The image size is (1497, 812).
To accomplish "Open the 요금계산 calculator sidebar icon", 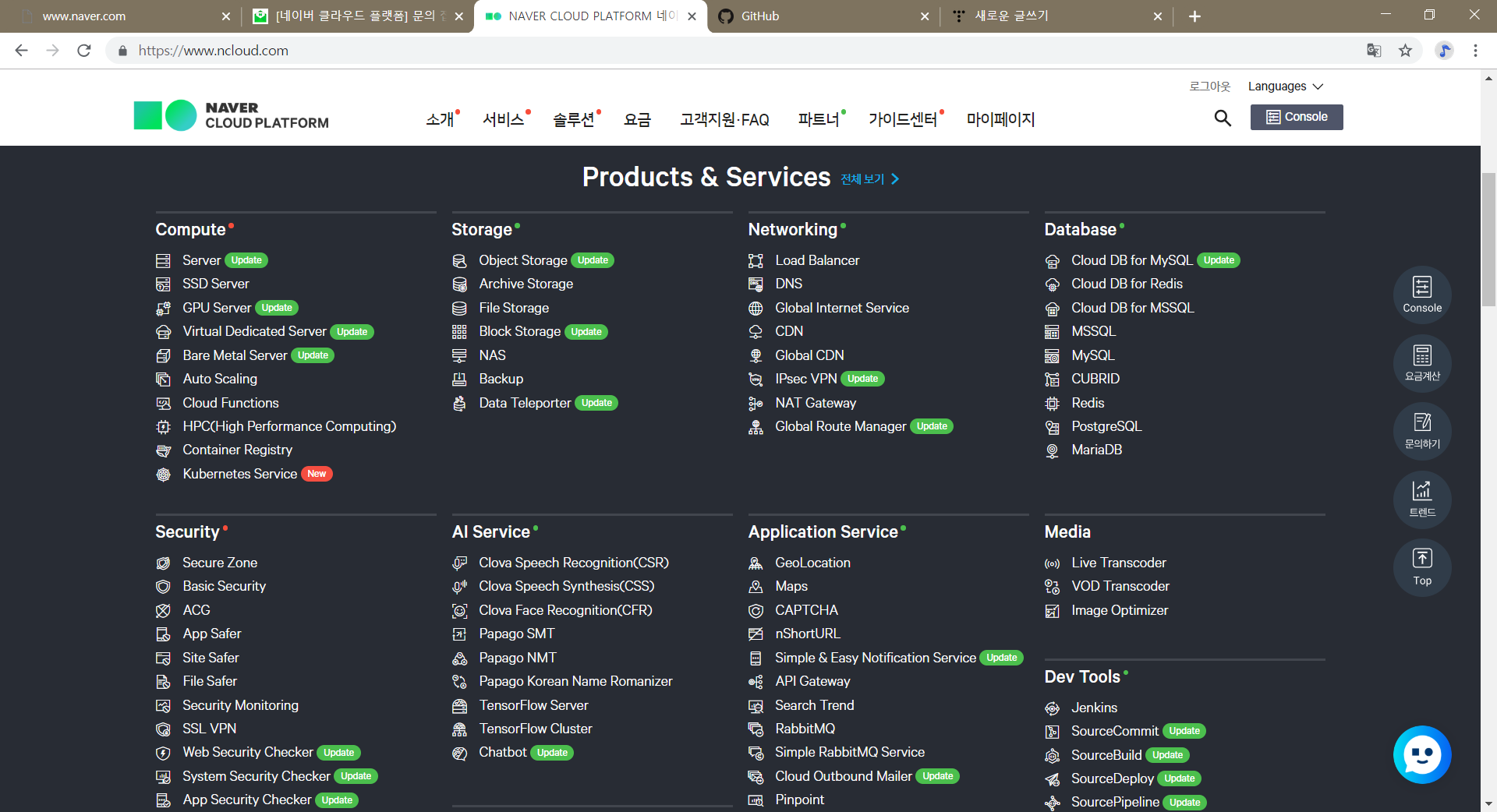I will (x=1422, y=363).
